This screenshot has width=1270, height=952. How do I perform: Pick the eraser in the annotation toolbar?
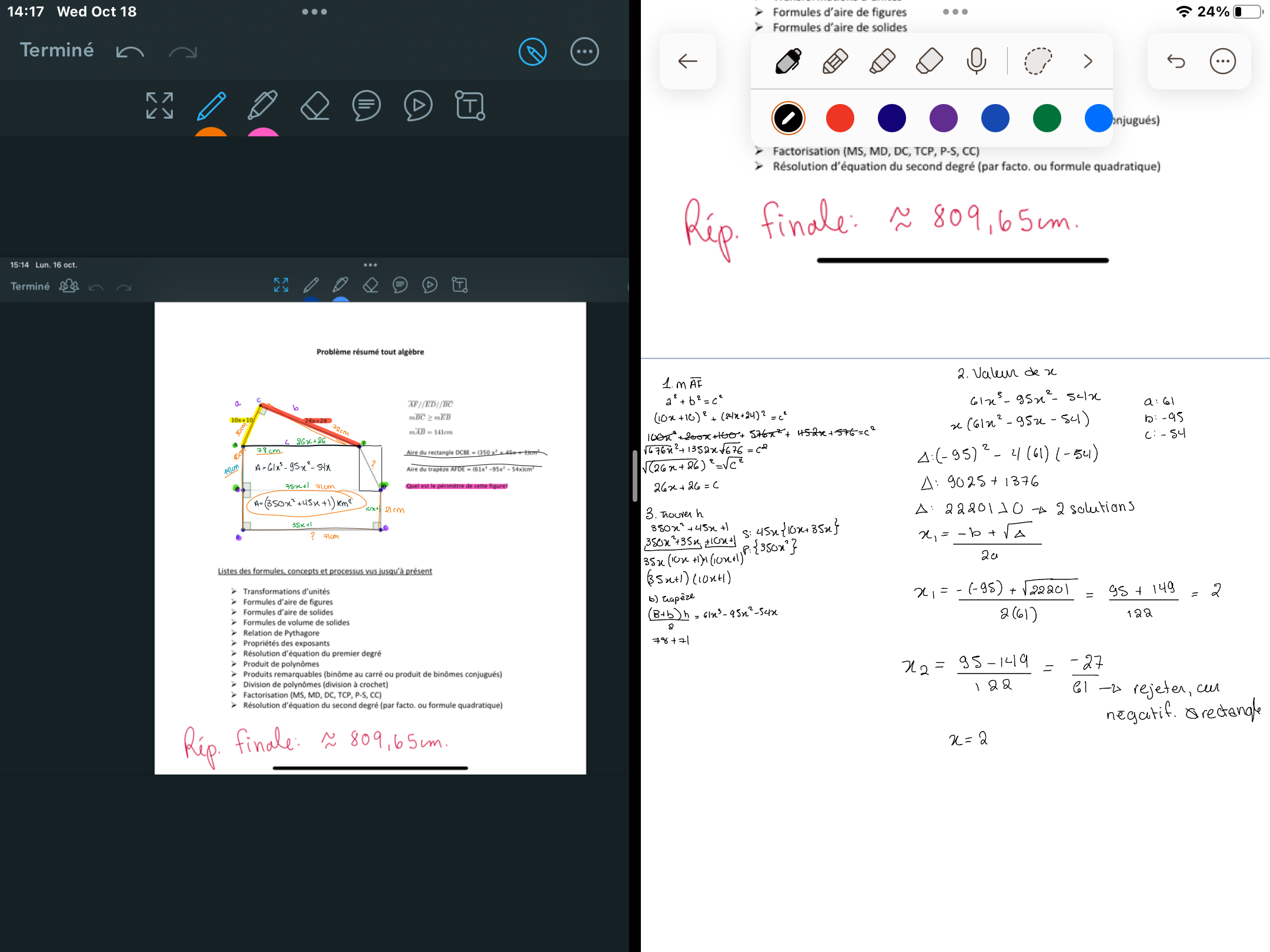(315, 106)
